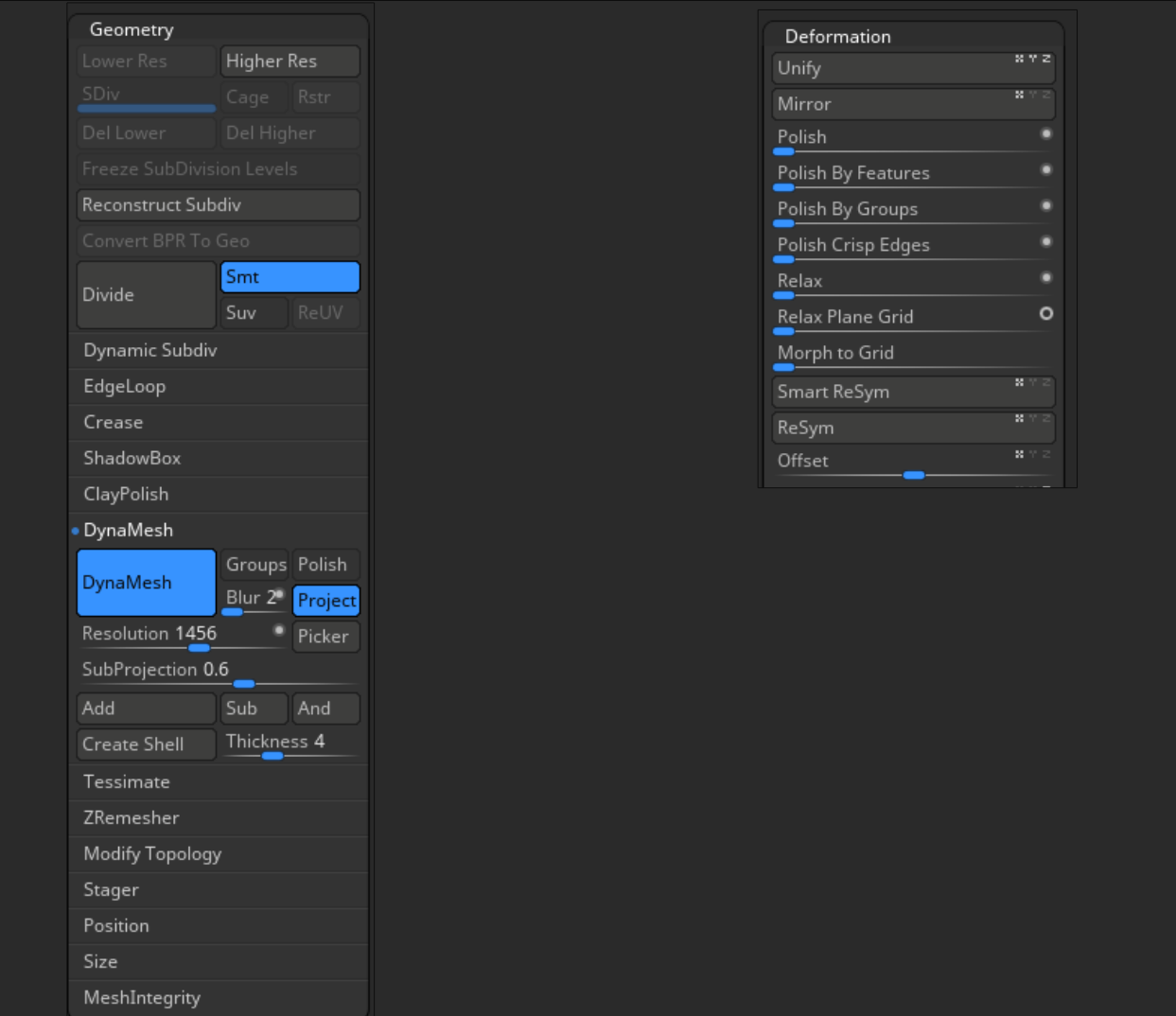Click the X axis icon on Mirror
Viewport: 1176px width, 1016px height.
[x=1019, y=95]
